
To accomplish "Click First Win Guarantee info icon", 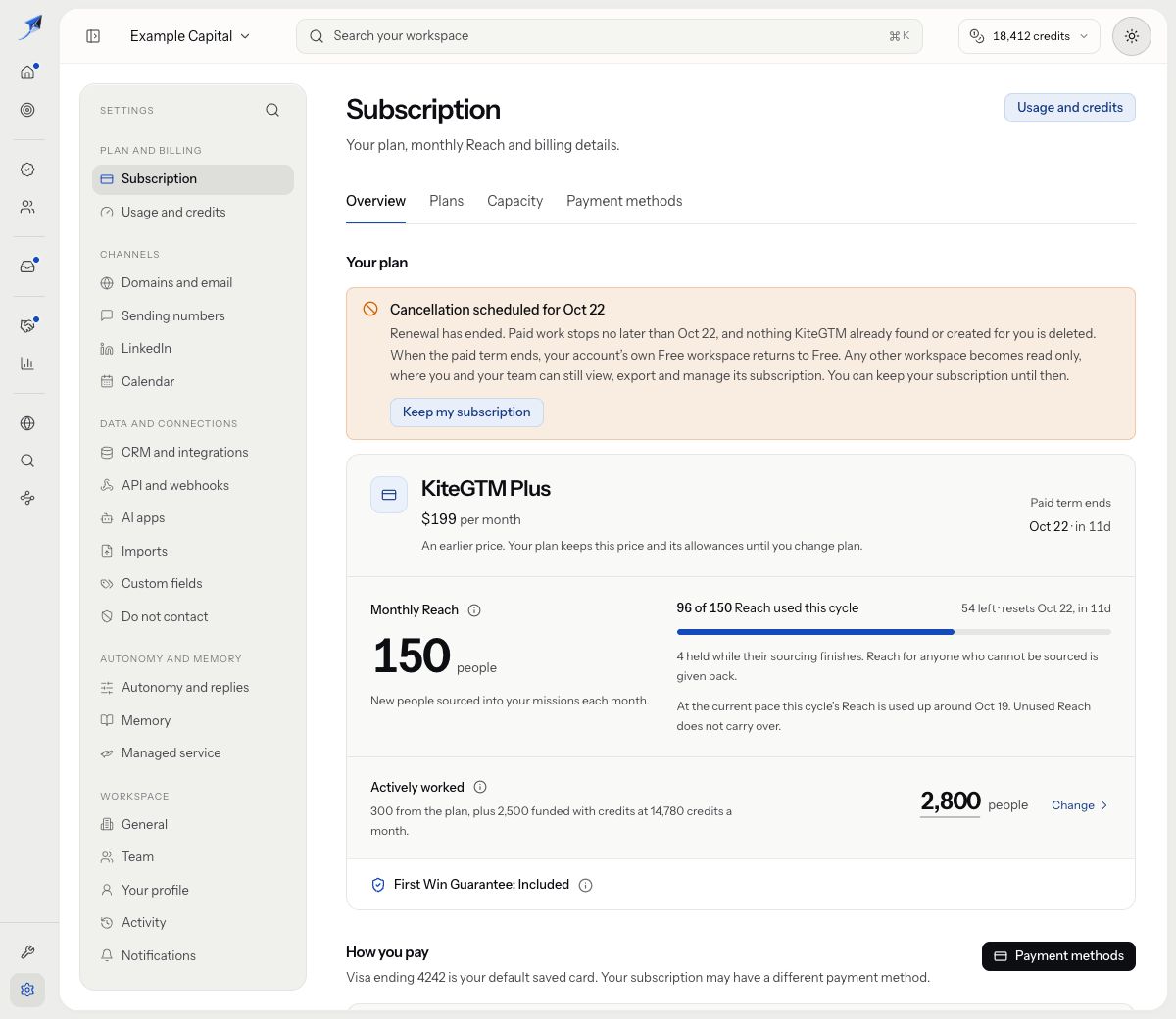I will coord(585,885).
